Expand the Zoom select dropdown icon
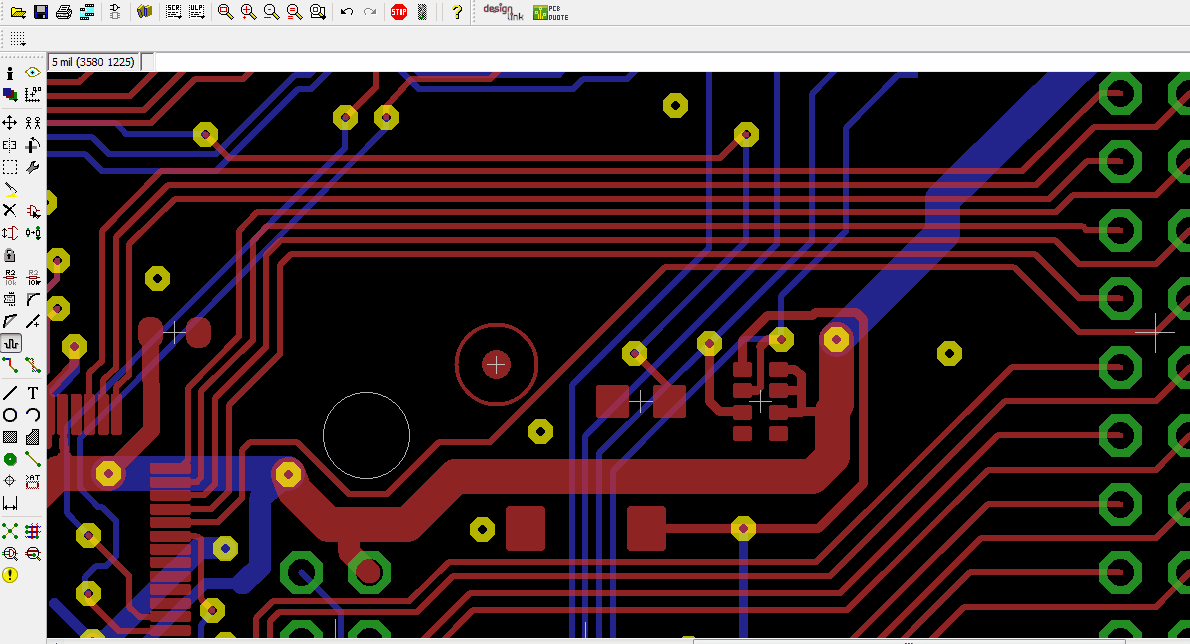This screenshot has height=644, width=1190. (318, 11)
